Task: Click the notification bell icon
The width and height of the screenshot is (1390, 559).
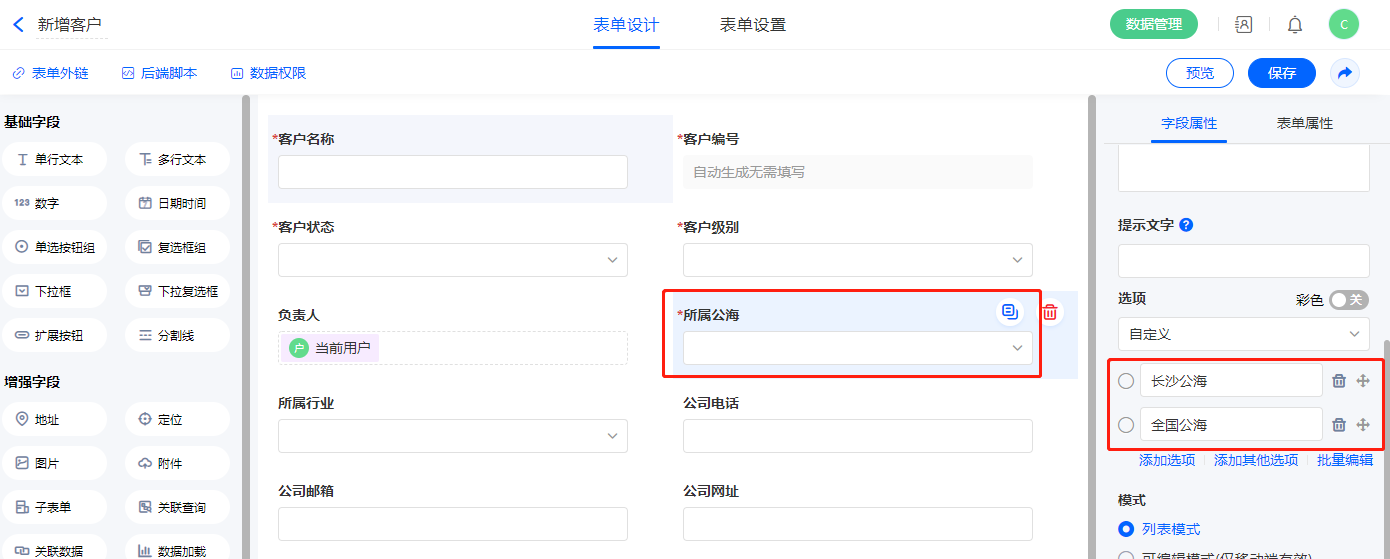Action: tap(1295, 25)
